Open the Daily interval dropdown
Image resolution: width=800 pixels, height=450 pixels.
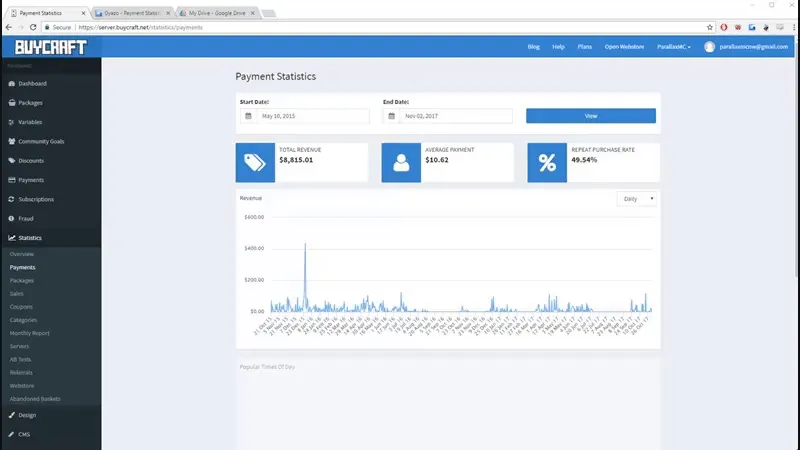coord(637,199)
